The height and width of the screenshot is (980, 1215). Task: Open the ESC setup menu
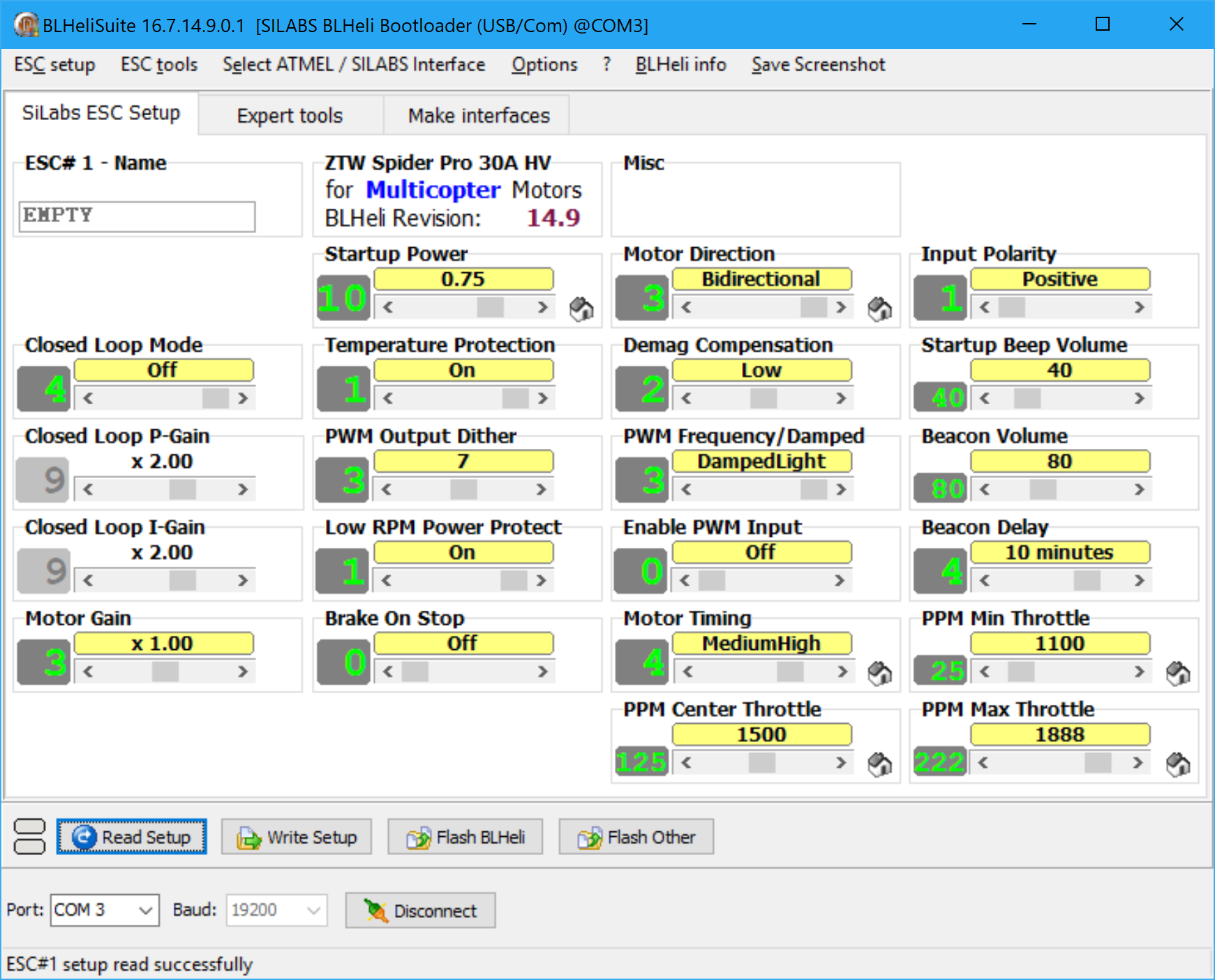[54, 65]
